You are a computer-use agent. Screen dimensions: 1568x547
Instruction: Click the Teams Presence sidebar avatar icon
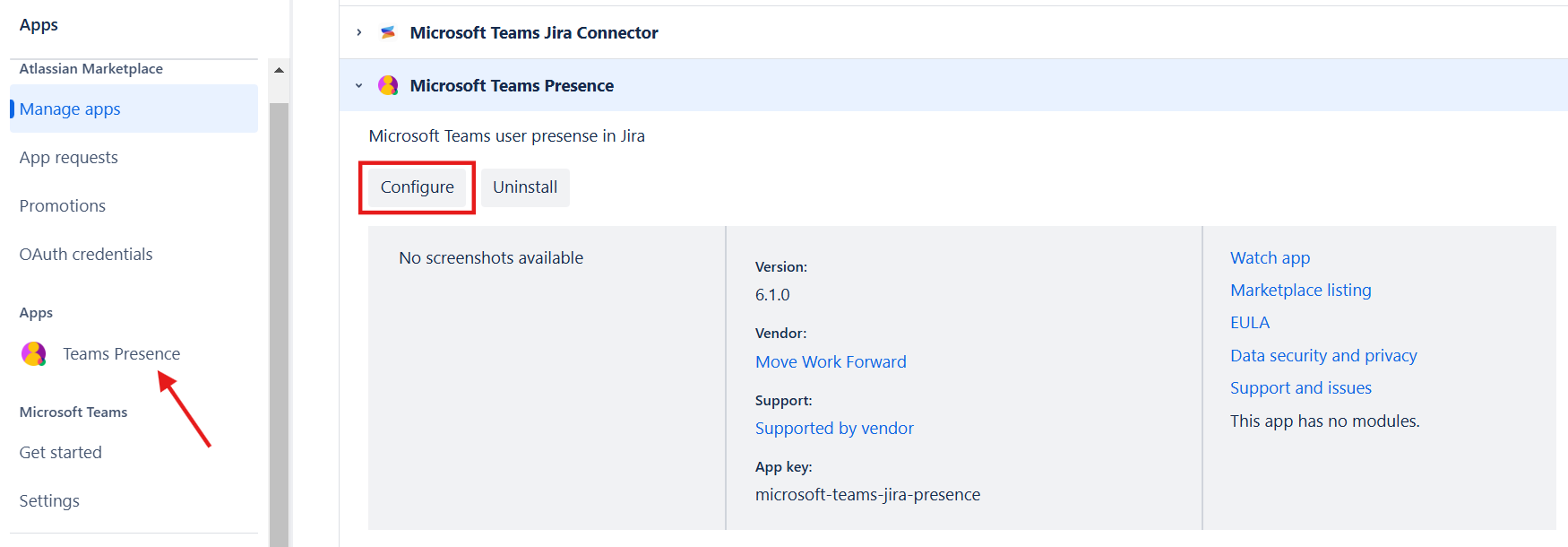tap(34, 354)
